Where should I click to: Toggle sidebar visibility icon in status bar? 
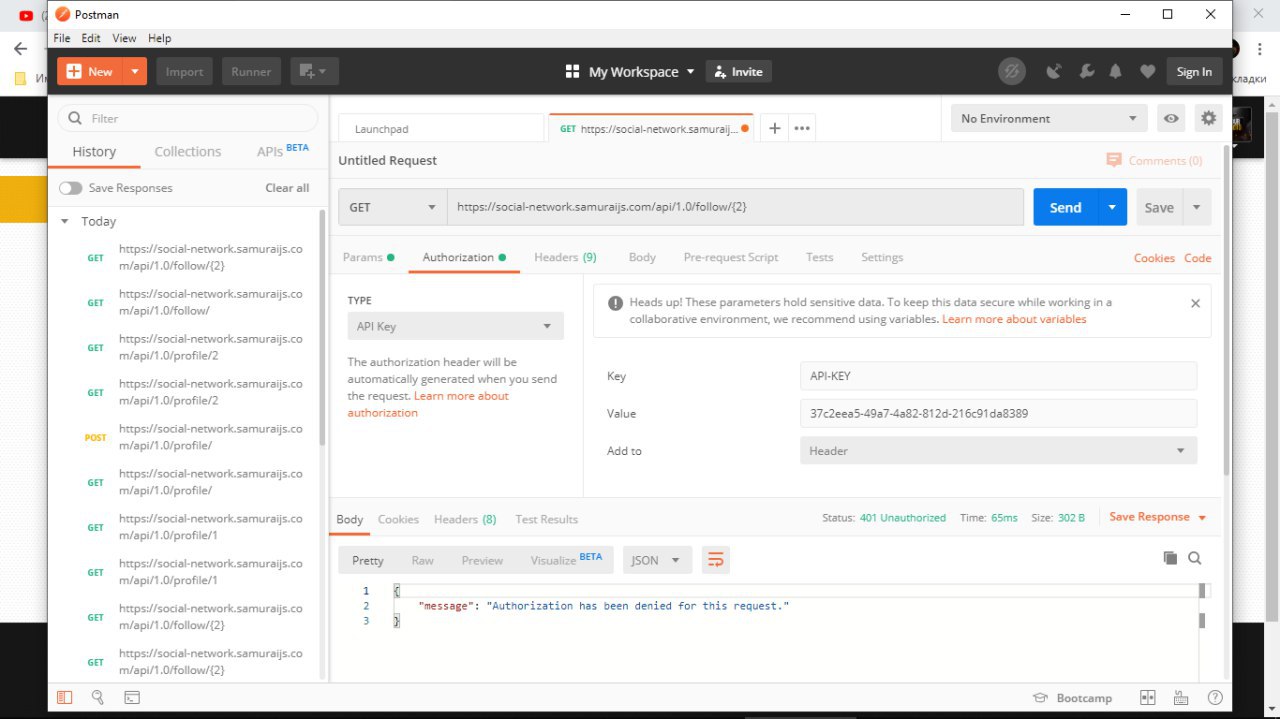(64, 697)
